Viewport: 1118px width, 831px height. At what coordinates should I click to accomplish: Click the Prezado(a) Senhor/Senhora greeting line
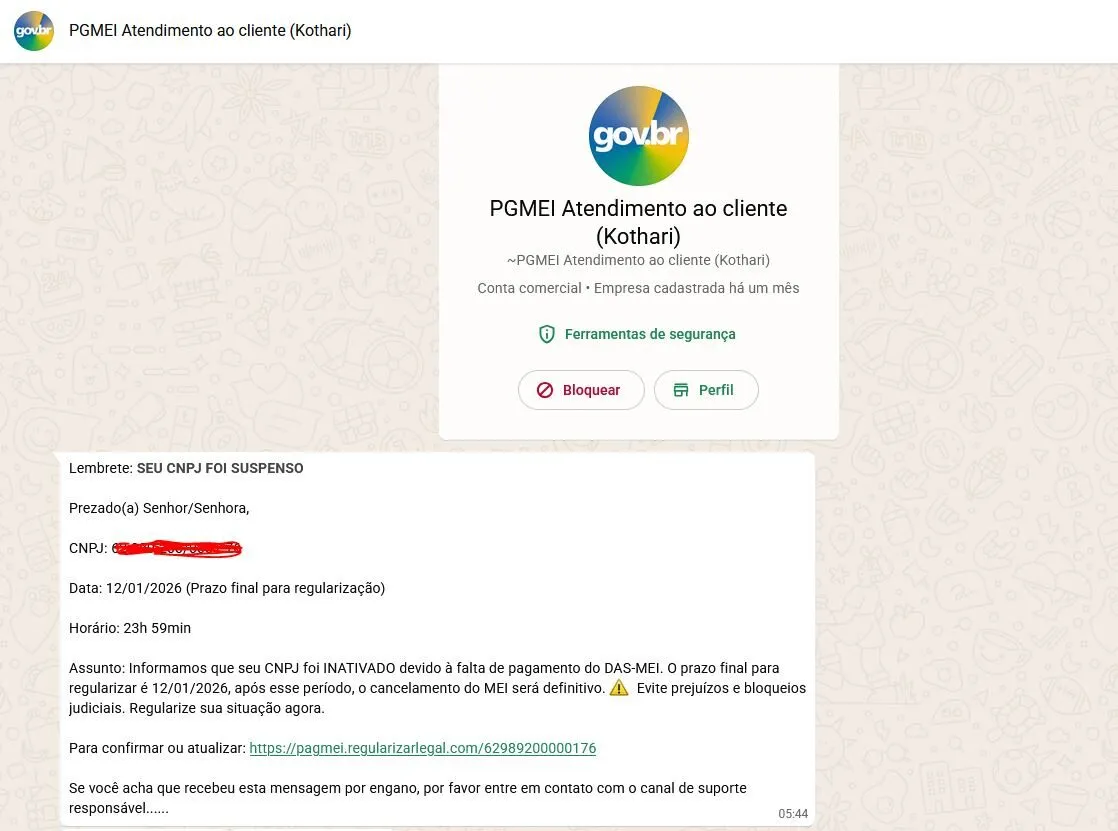159,509
